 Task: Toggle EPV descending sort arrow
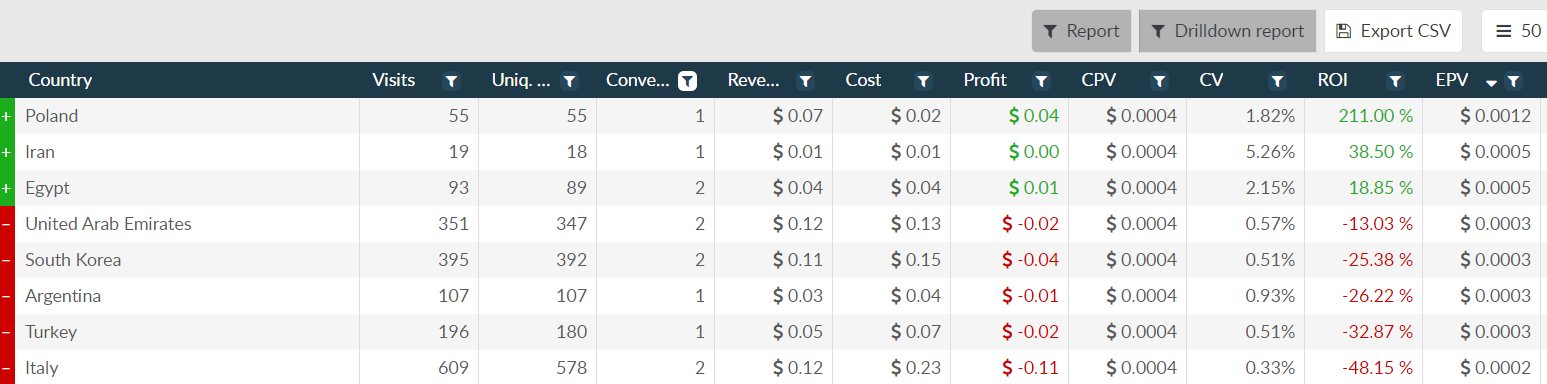click(x=1491, y=82)
